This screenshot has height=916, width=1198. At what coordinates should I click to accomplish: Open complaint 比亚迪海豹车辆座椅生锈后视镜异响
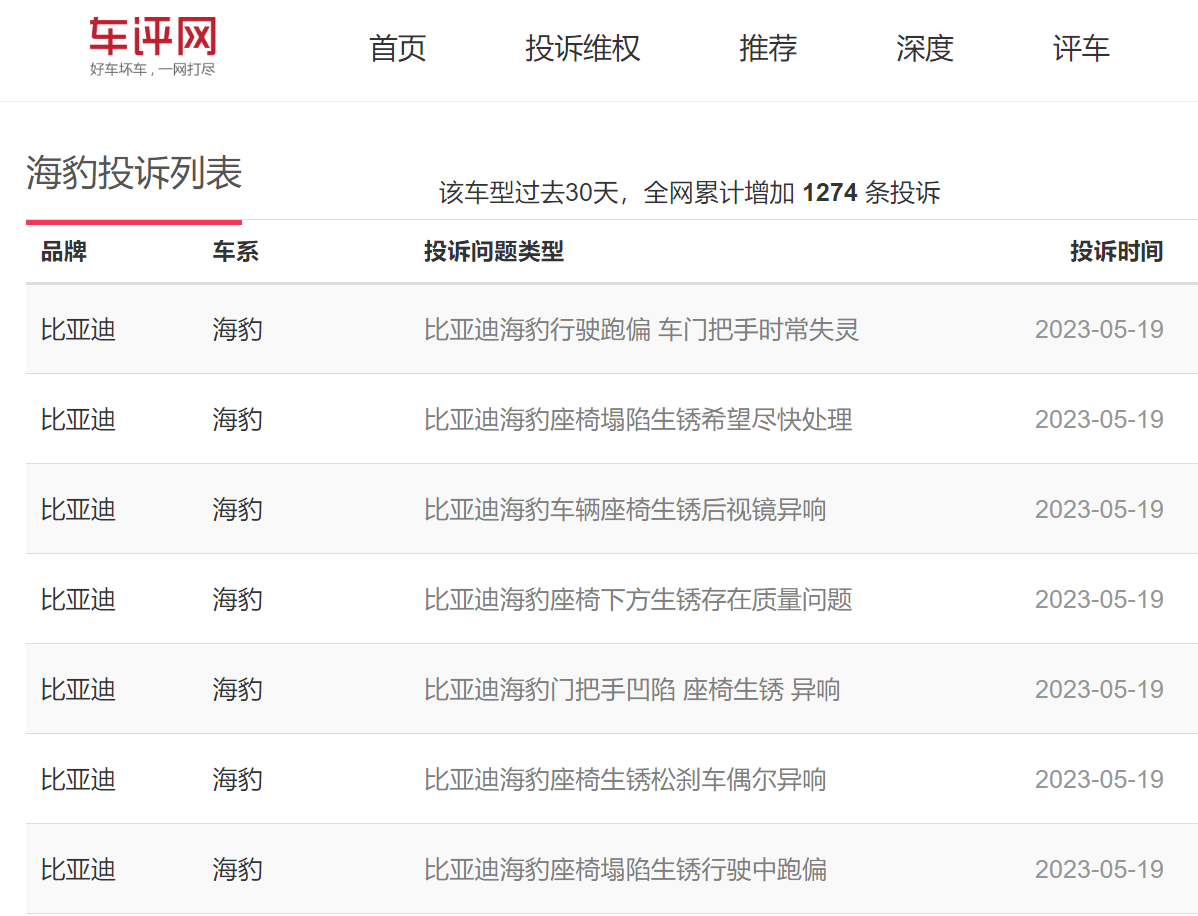pos(625,510)
